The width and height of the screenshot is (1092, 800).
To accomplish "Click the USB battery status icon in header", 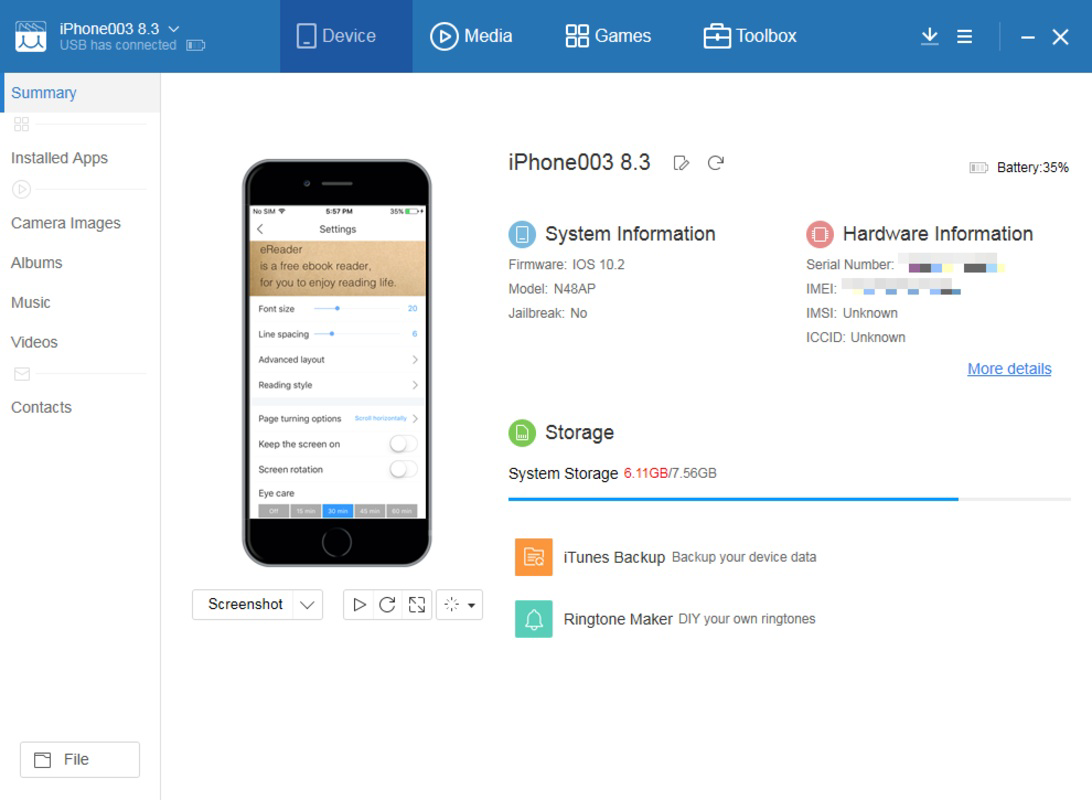I will click(x=196, y=45).
